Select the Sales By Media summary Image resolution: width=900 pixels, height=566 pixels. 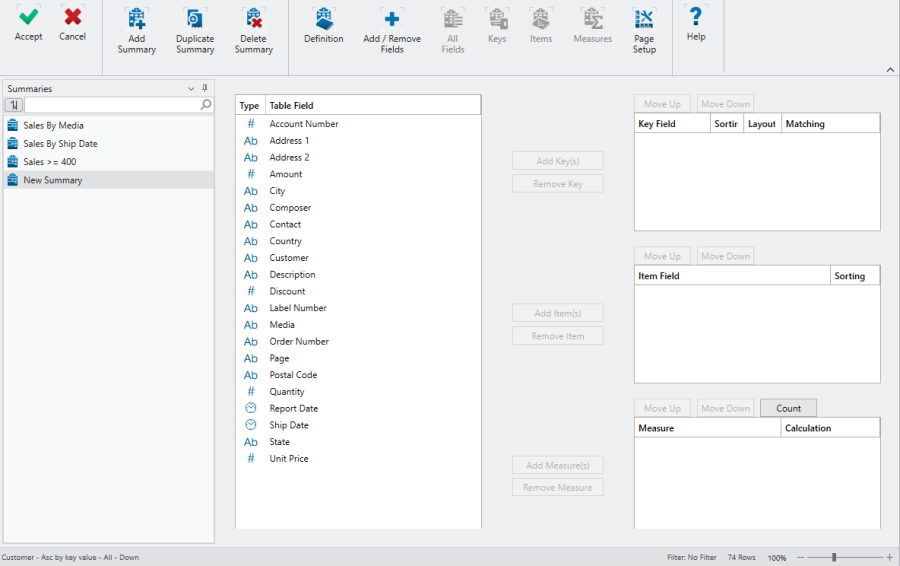(53, 126)
